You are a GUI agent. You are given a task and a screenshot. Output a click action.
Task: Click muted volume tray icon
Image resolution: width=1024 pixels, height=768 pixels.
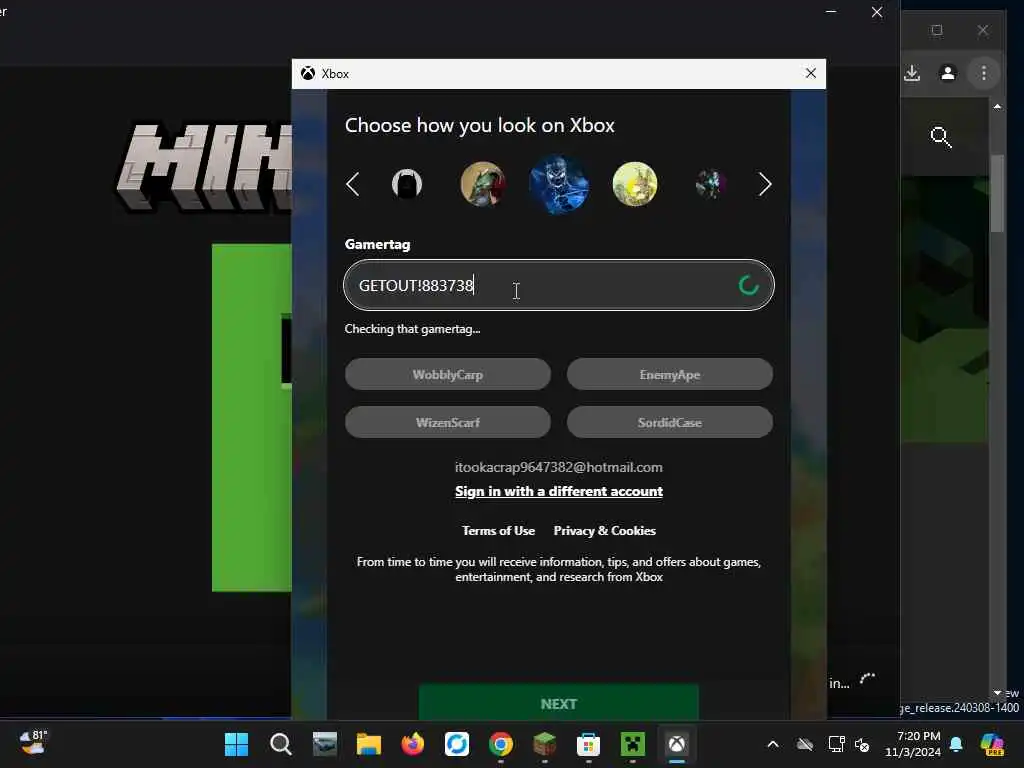point(862,744)
